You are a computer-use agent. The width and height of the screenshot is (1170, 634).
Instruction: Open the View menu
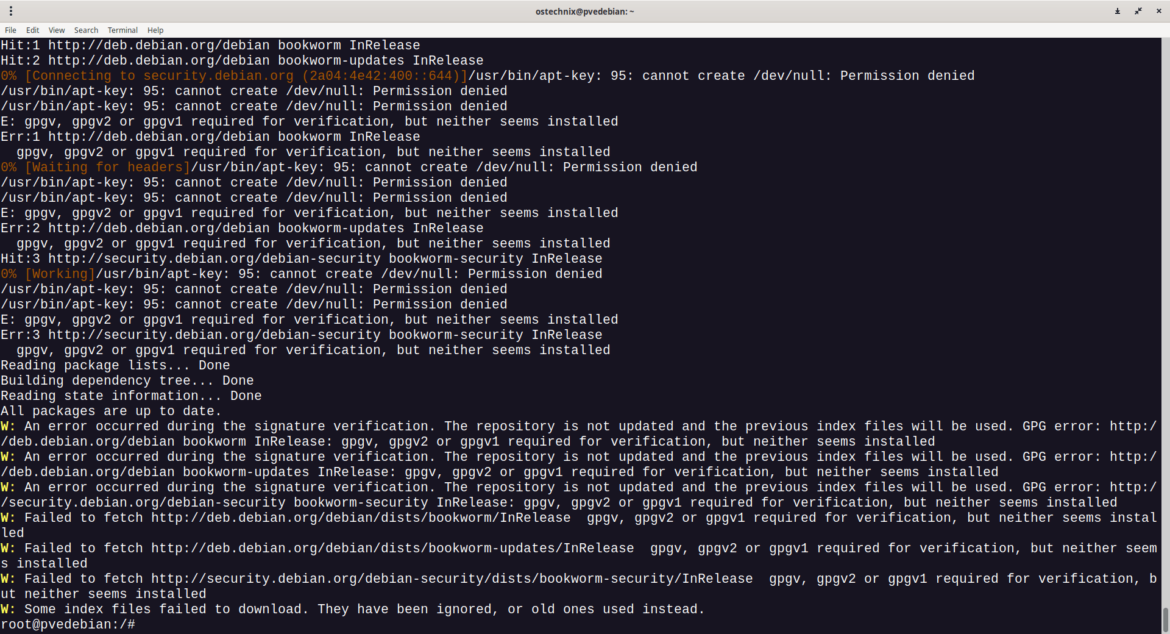(56, 29)
